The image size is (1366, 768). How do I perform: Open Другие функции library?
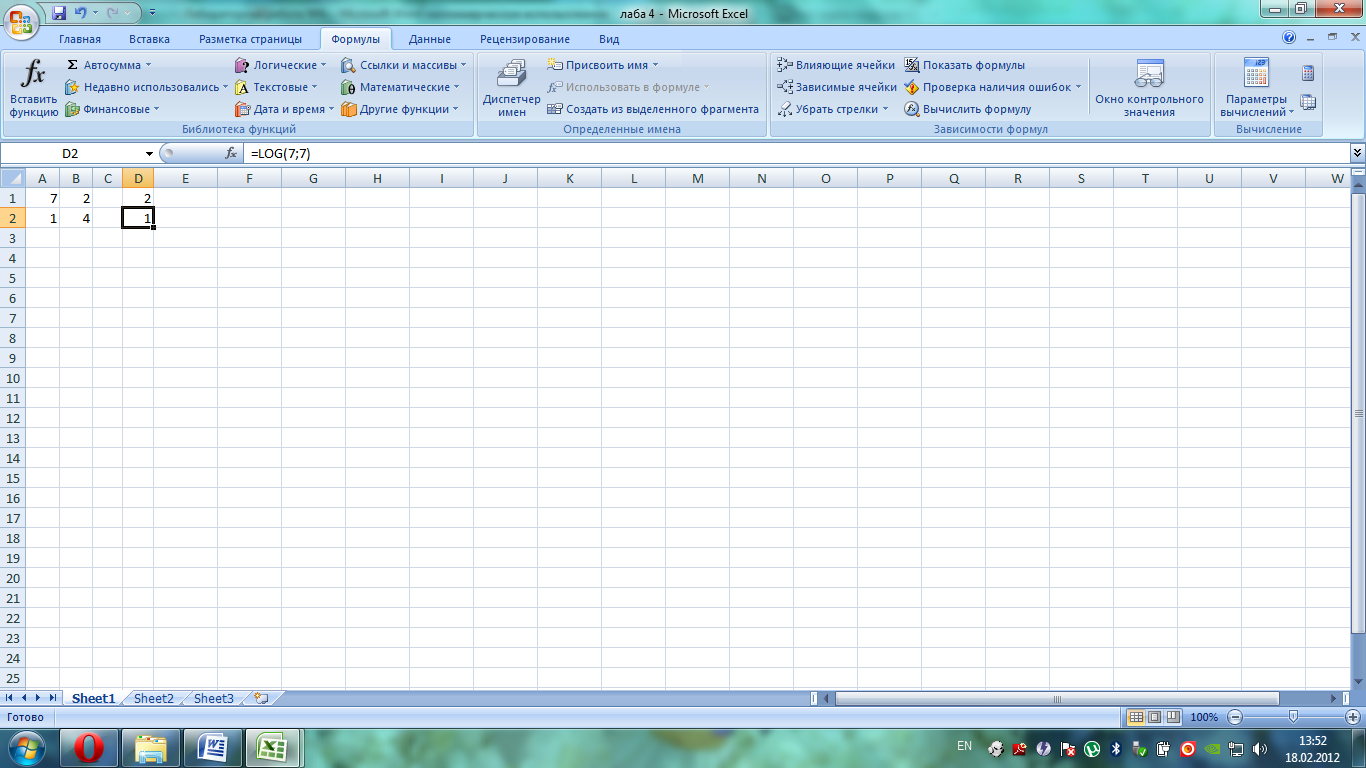400,109
